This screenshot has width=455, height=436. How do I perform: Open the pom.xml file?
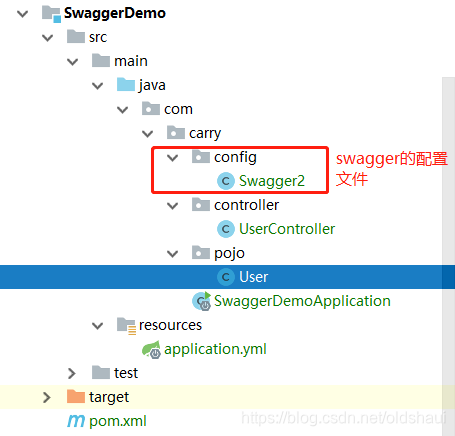point(118,421)
